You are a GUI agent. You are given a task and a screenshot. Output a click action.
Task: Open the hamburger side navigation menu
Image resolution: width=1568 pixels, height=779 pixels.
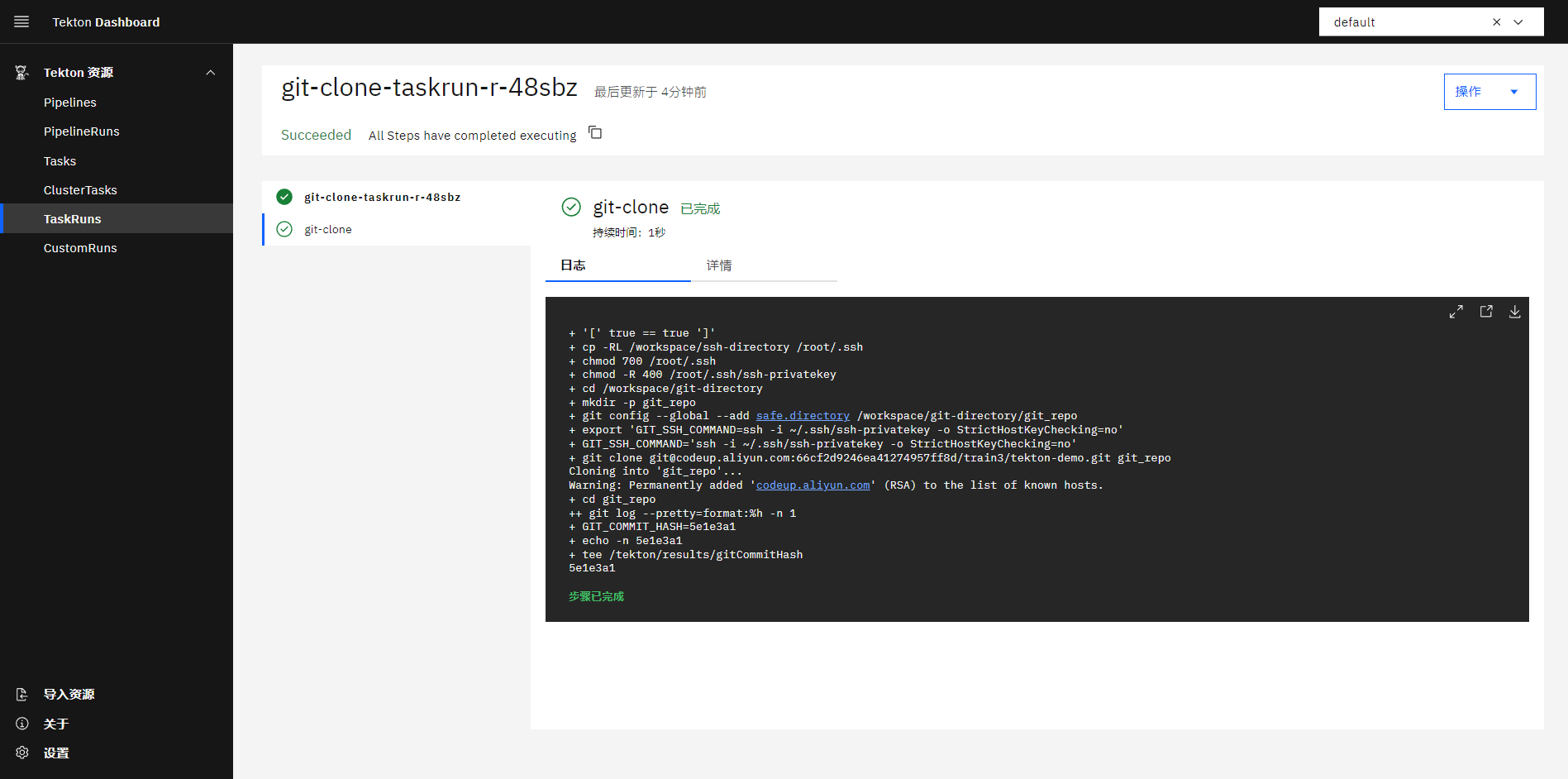tap(21, 22)
